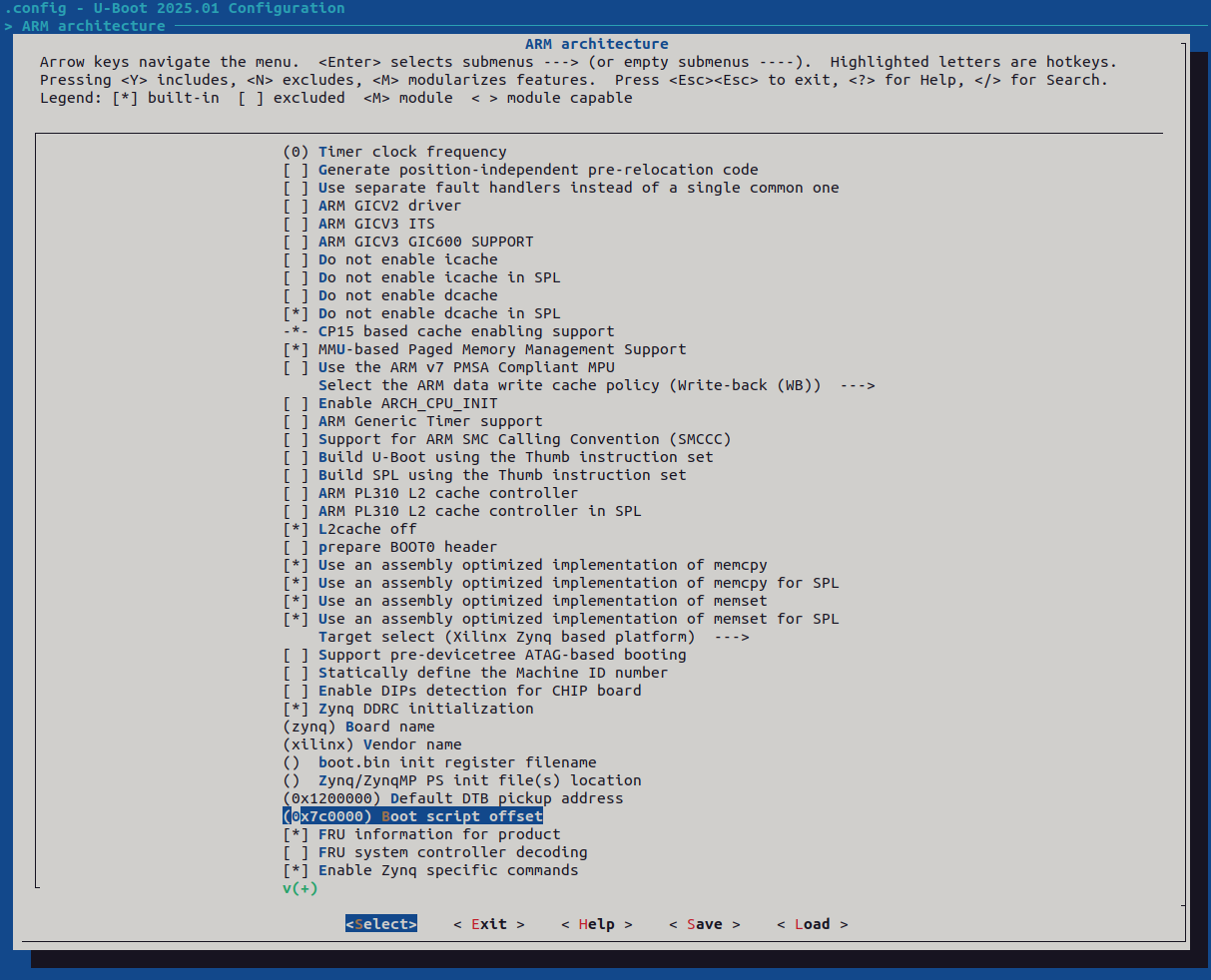Edit the Vendor name value

(x=371, y=744)
